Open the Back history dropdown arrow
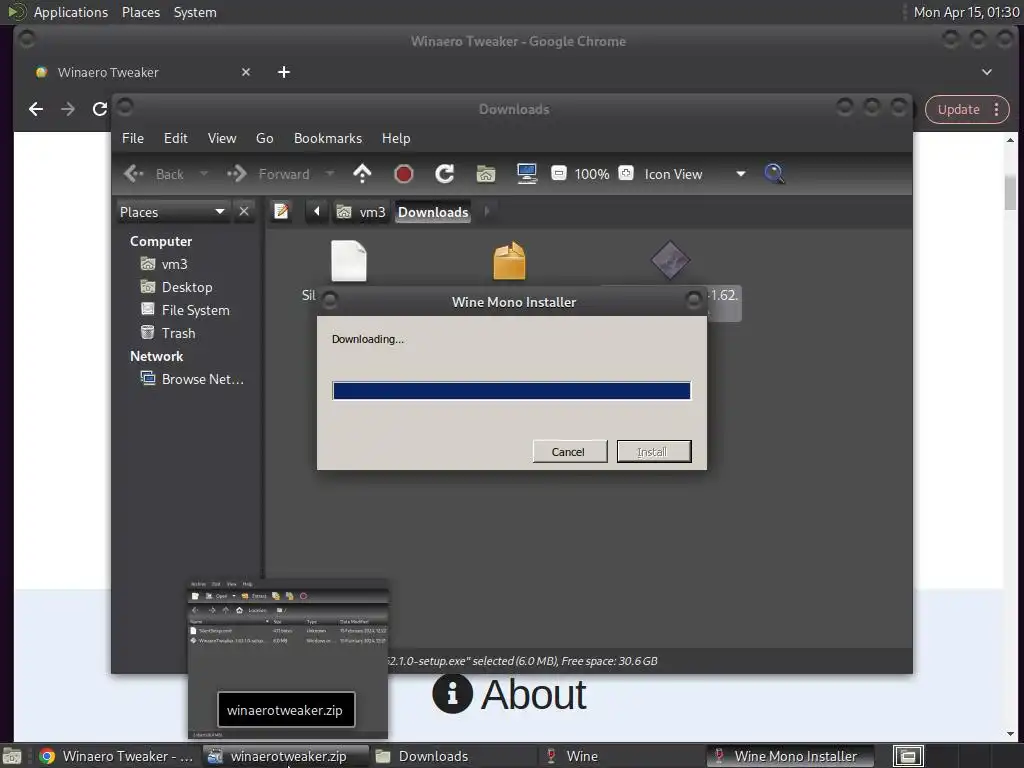Image resolution: width=1024 pixels, height=768 pixels. [204, 174]
